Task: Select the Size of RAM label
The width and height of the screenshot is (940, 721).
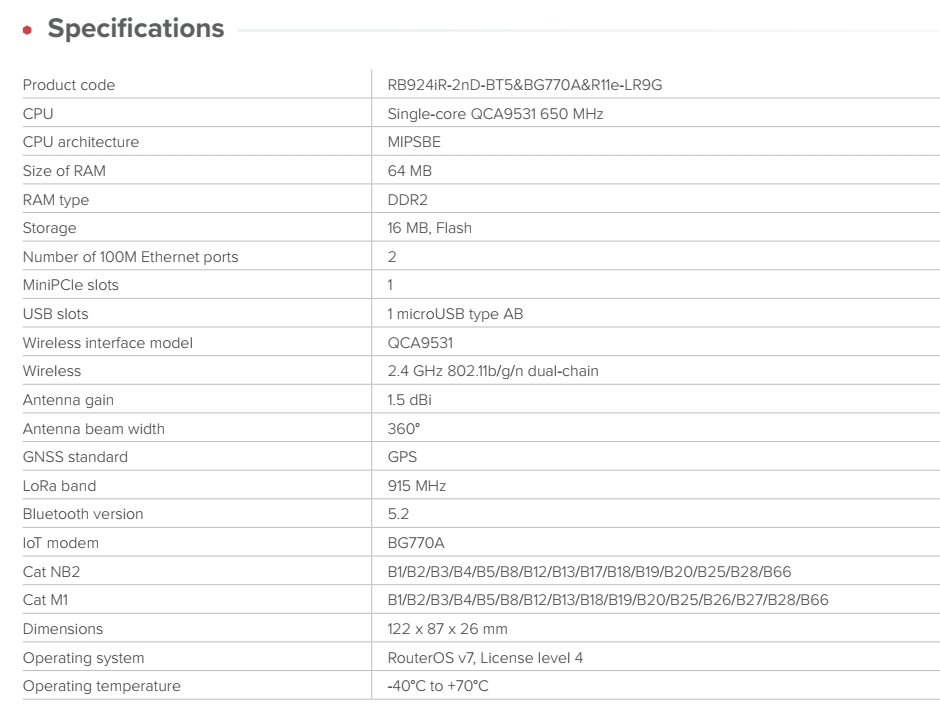Action: [64, 171]
